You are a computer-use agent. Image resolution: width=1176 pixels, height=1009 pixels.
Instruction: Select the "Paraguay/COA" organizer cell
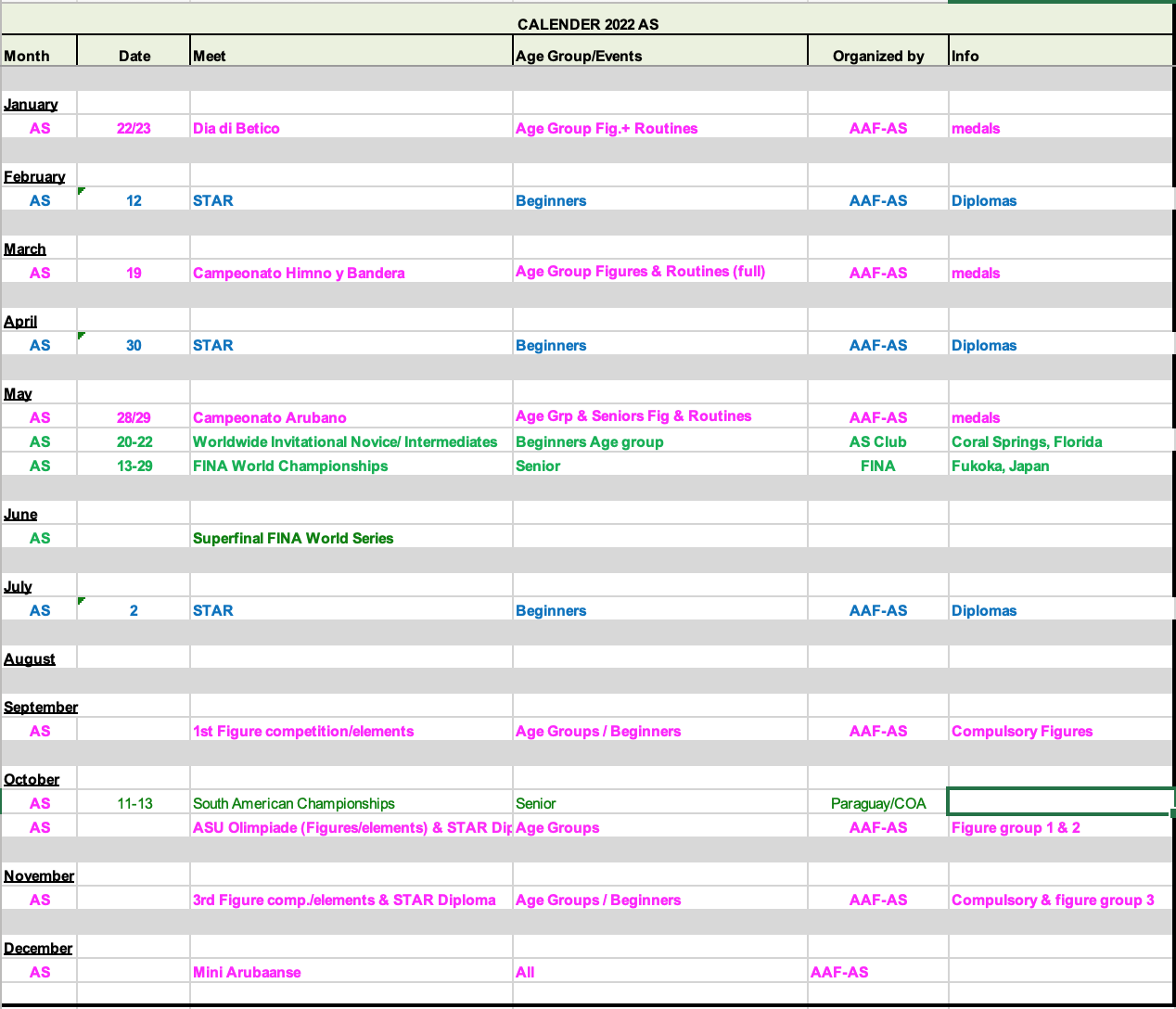(877, 803)
